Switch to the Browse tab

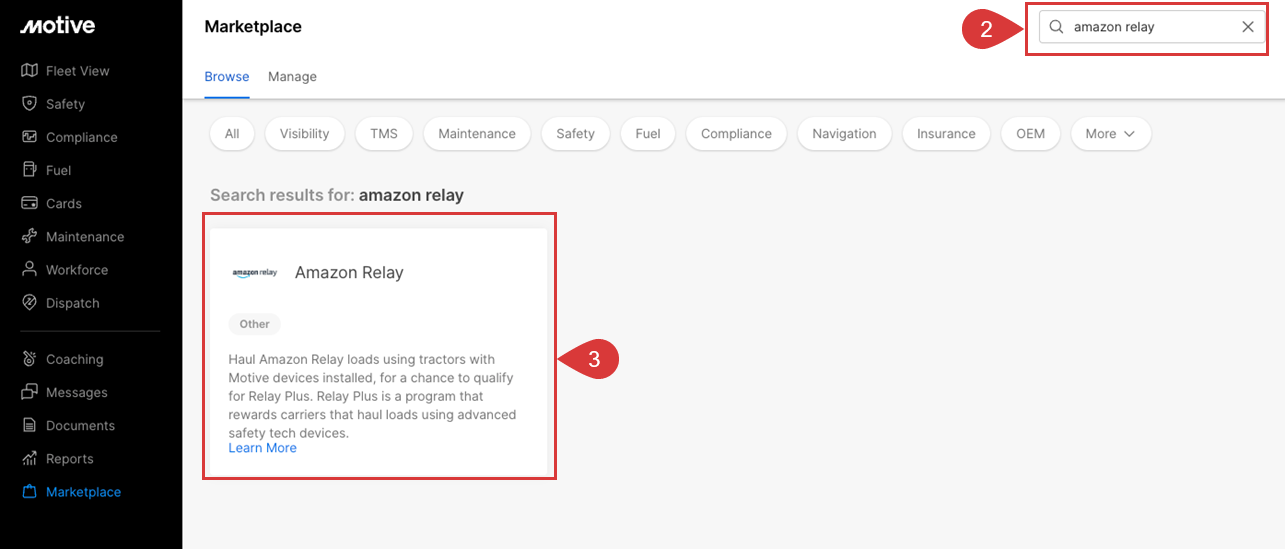click(227, 76)
